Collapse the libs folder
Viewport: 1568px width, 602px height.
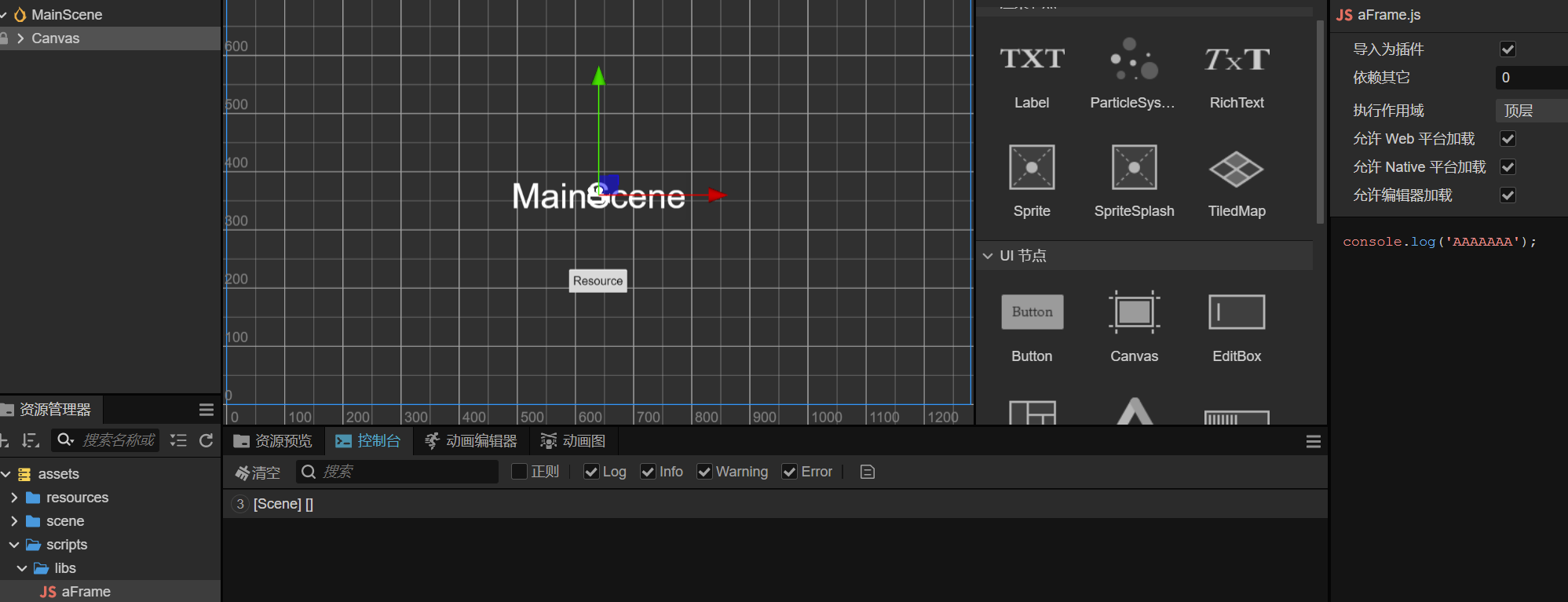click(22, 568)
